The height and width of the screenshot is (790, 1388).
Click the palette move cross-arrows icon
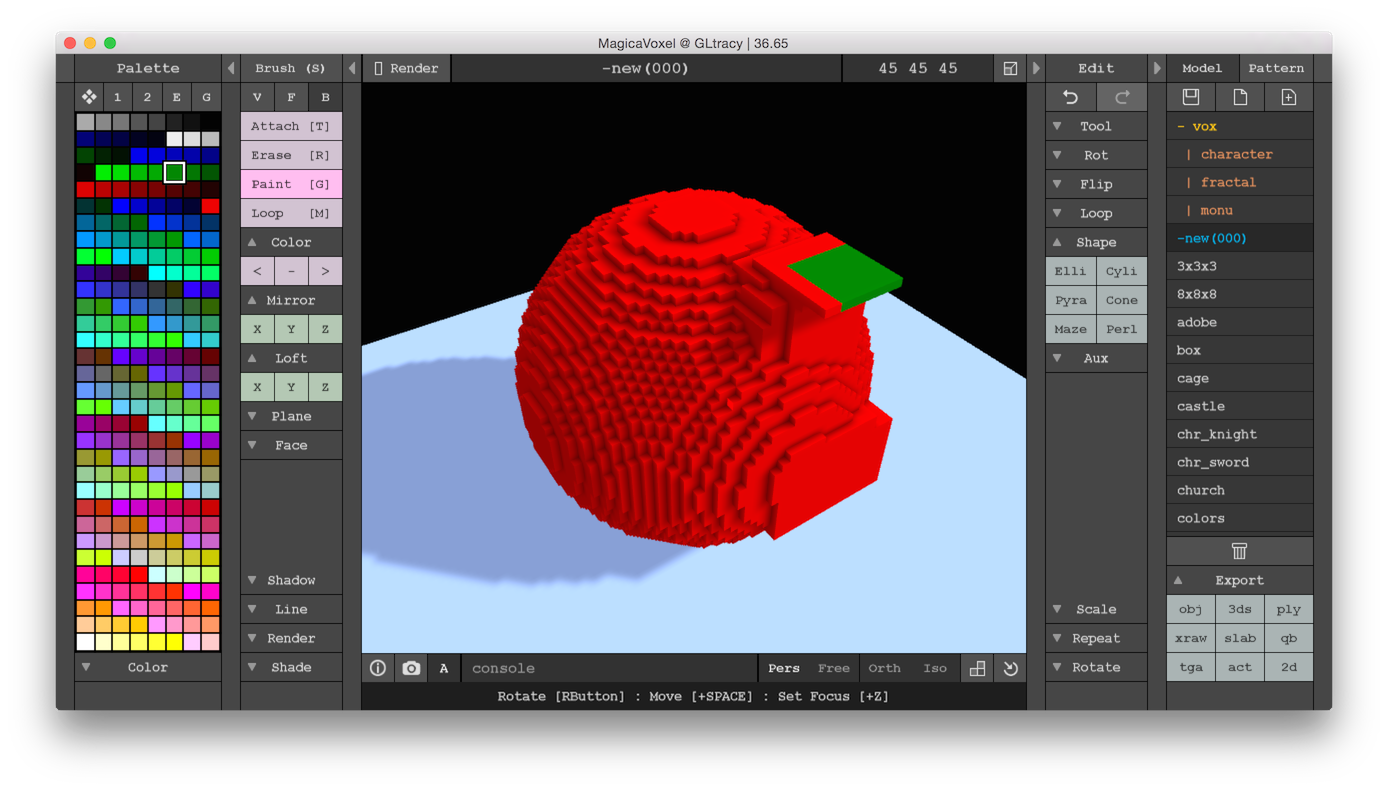pyautogui.click(x=89, y=97)
